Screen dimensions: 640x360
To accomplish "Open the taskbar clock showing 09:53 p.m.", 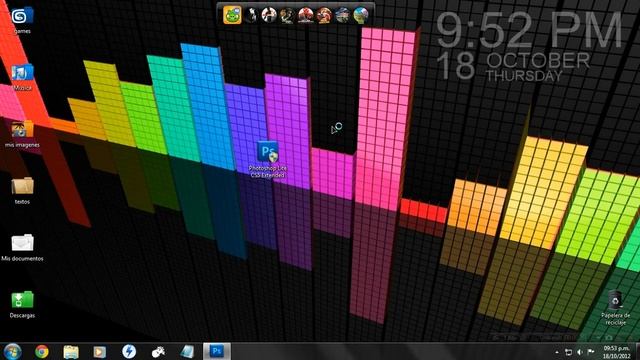I will tap(617, 352).
